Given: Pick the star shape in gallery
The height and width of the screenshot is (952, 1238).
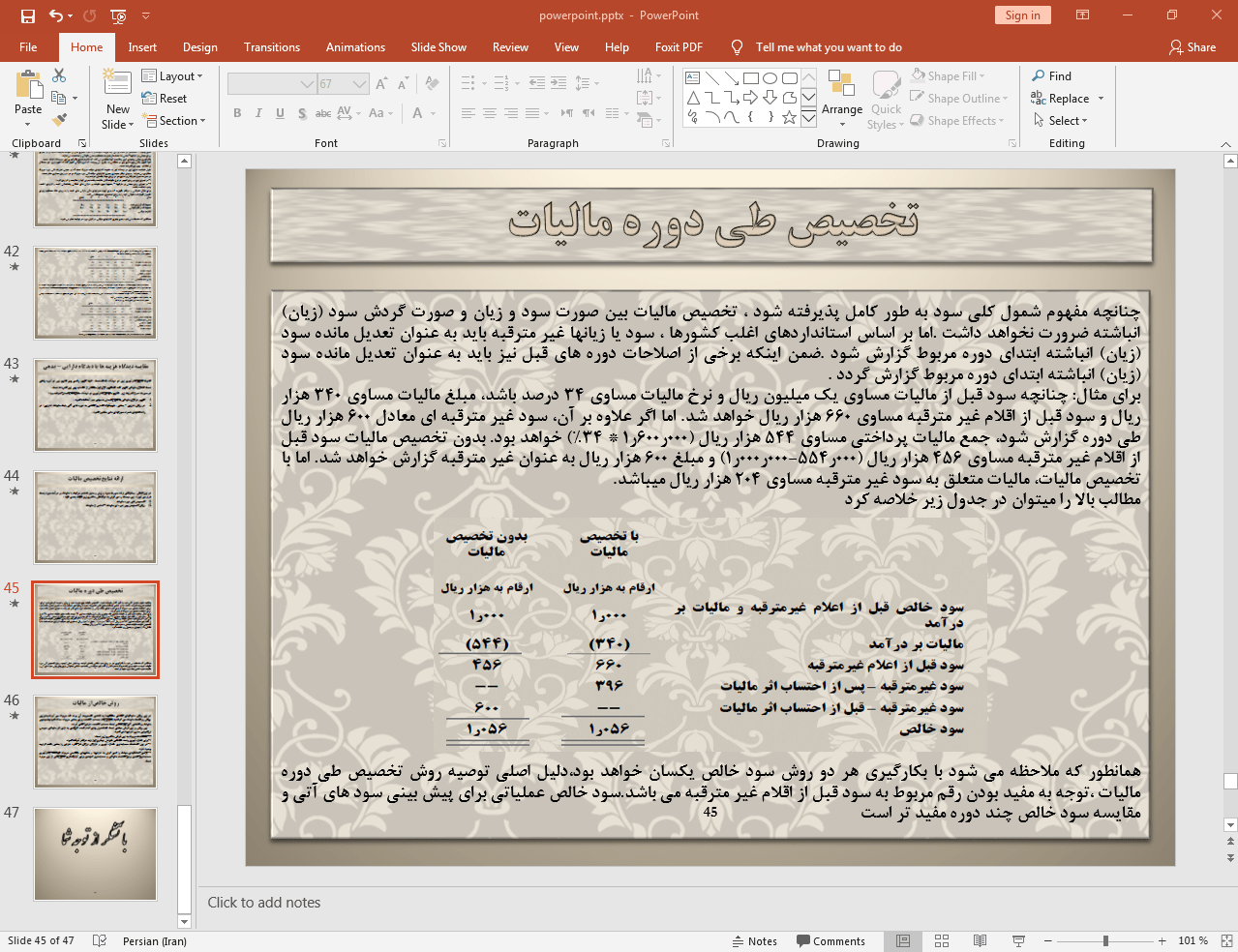Looking at the screenshot, I should (789, 117).
